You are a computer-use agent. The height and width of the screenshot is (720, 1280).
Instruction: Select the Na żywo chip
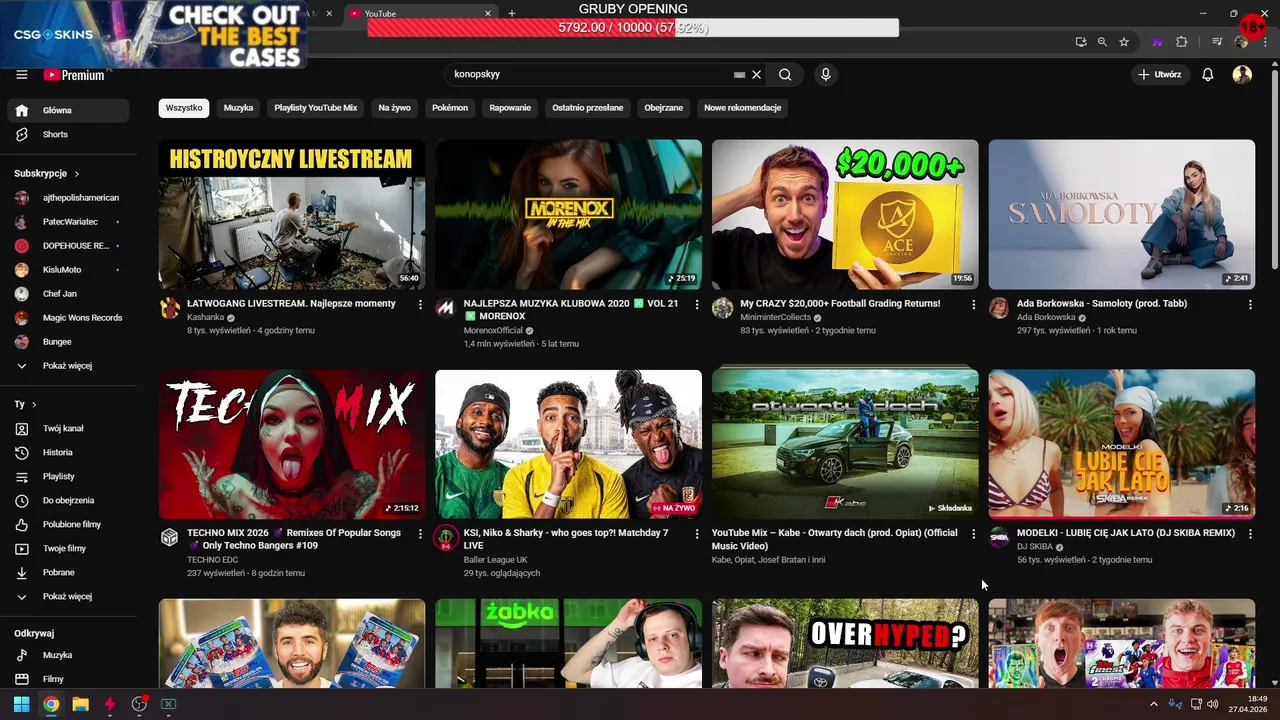click(394, 108)
